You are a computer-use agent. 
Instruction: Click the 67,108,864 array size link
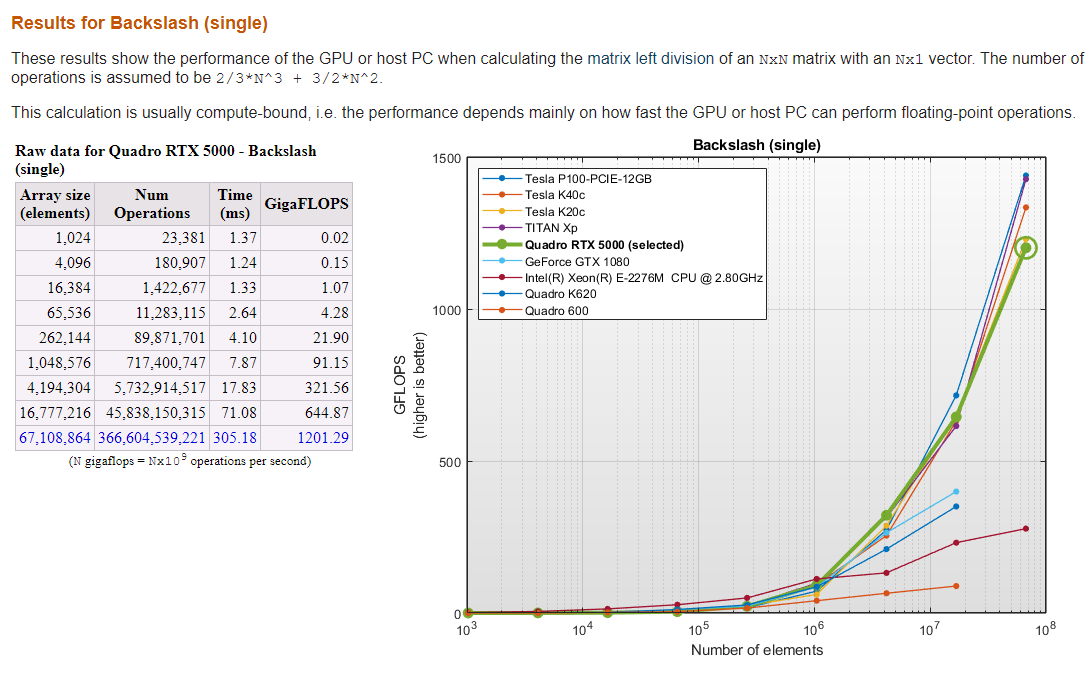coord(55,437)
